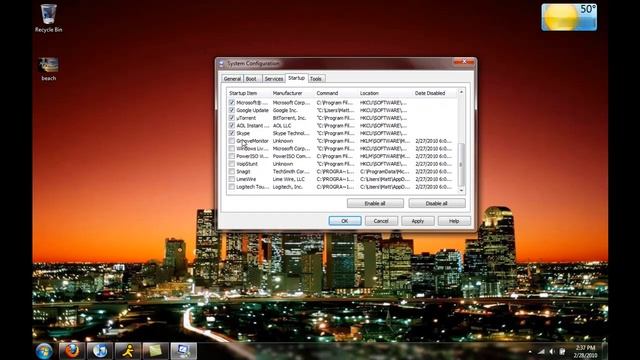The height and width of the screenshot is (360, 640).
Task: Select the Skype Technol... manufacturer cell
Action: click(291, 133)
